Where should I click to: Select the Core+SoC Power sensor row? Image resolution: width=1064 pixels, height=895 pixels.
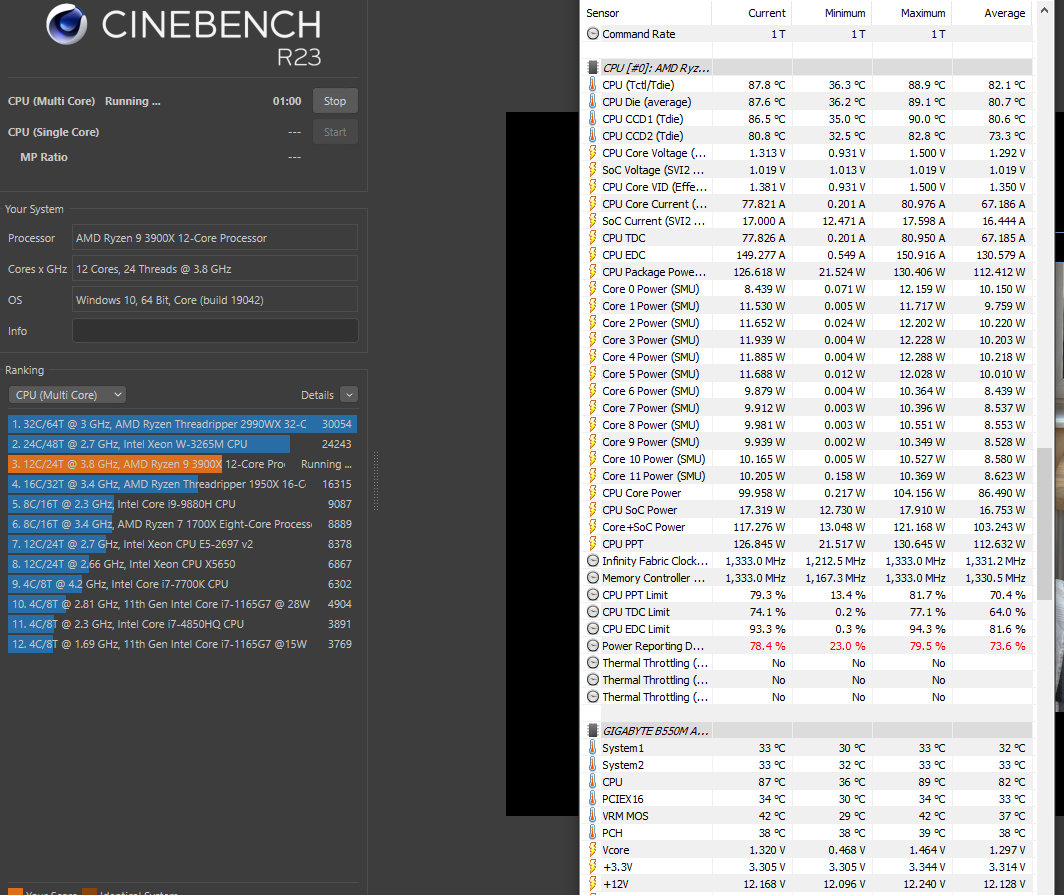[808, 527]
